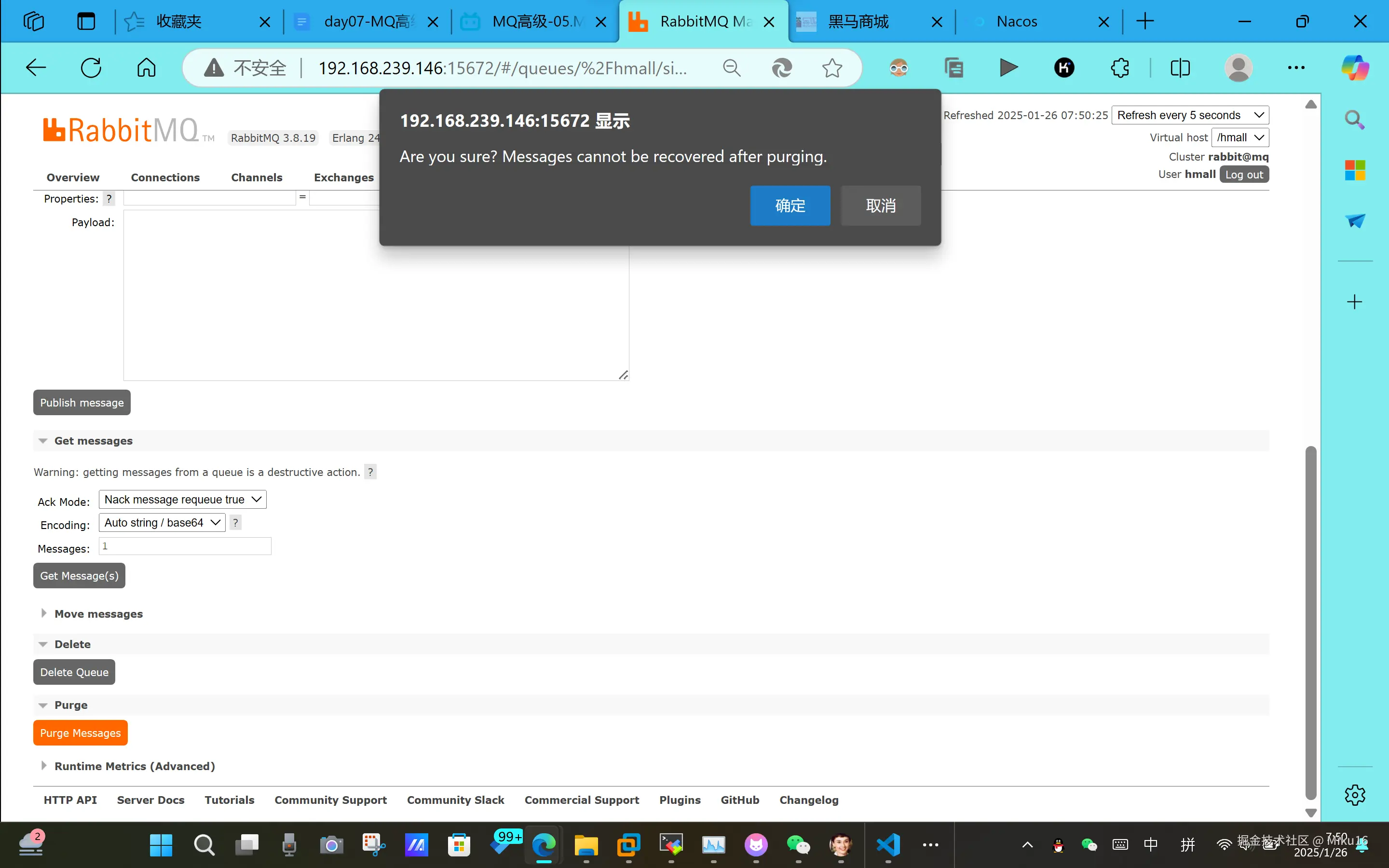The width and height of the screenshot is (1389, 868).
Task: Click the zoom magnifier icon in address bar
Action: [731, 68]
